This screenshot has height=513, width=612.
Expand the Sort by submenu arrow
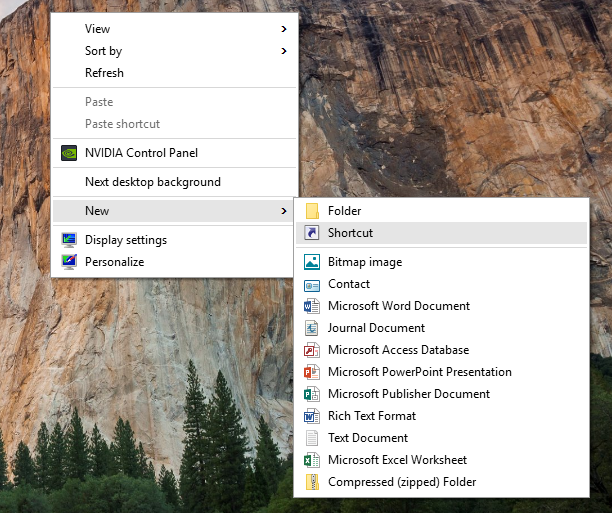click(284, 51)
